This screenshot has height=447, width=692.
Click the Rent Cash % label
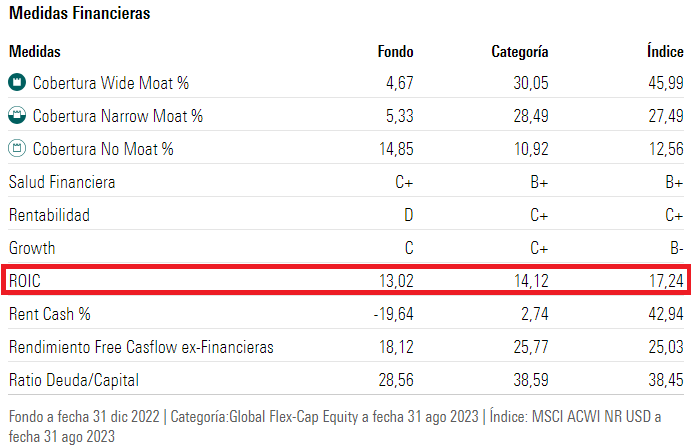tap(49, 314)
